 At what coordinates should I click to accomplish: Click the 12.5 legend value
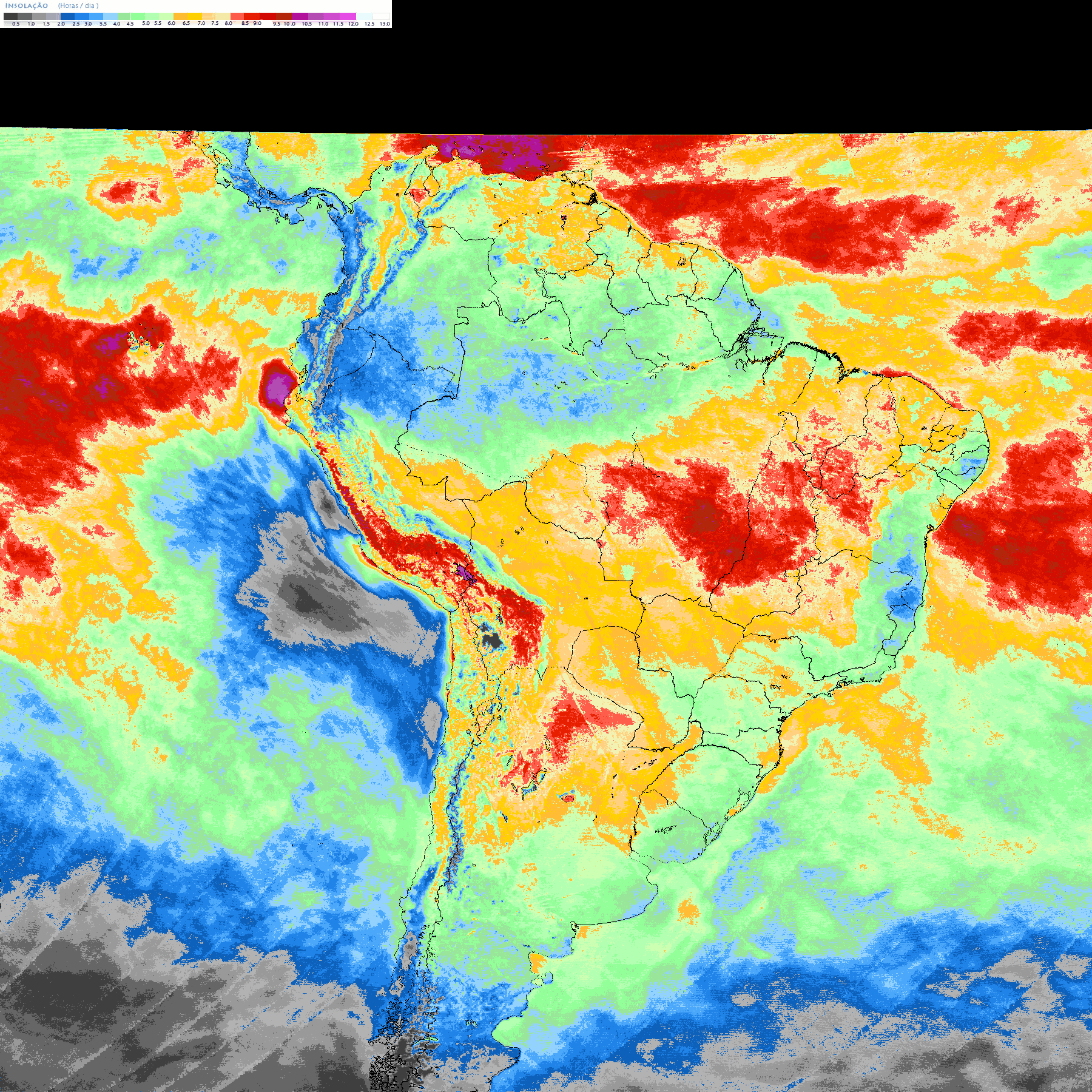coord(369,24)
